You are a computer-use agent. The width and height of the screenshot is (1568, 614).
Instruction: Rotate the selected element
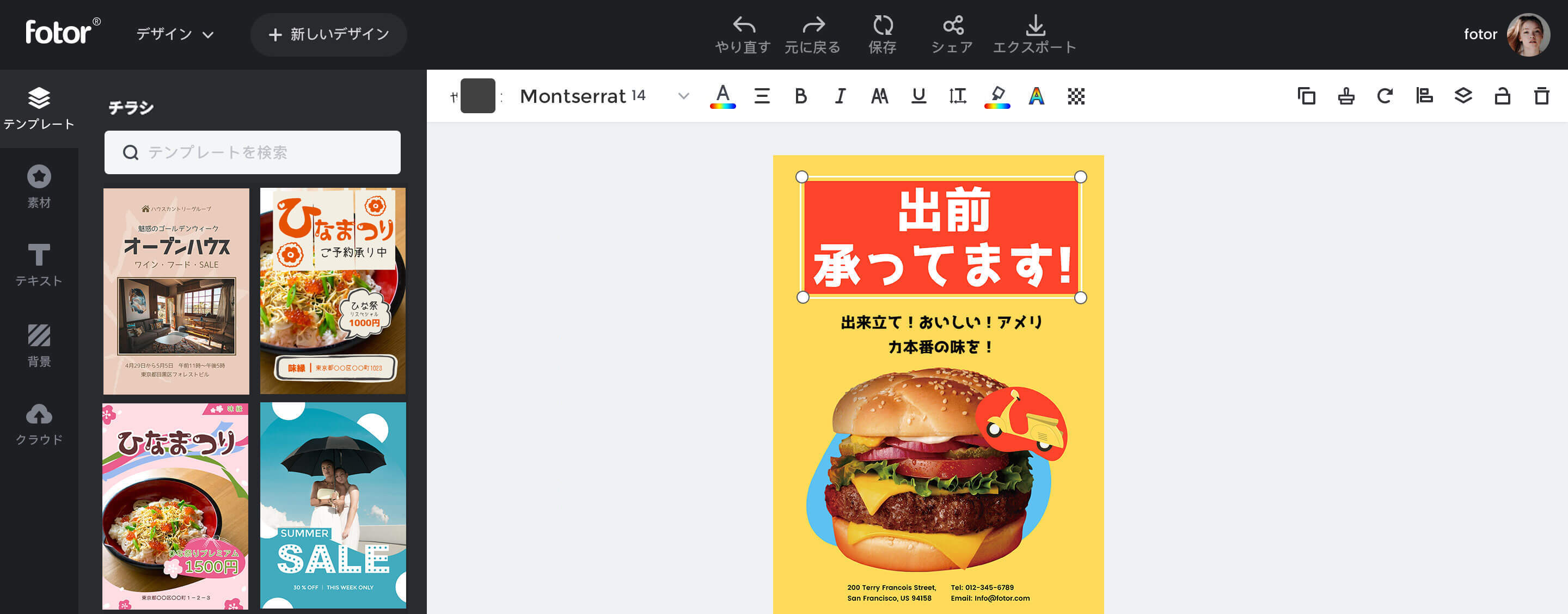(1385, 96)
